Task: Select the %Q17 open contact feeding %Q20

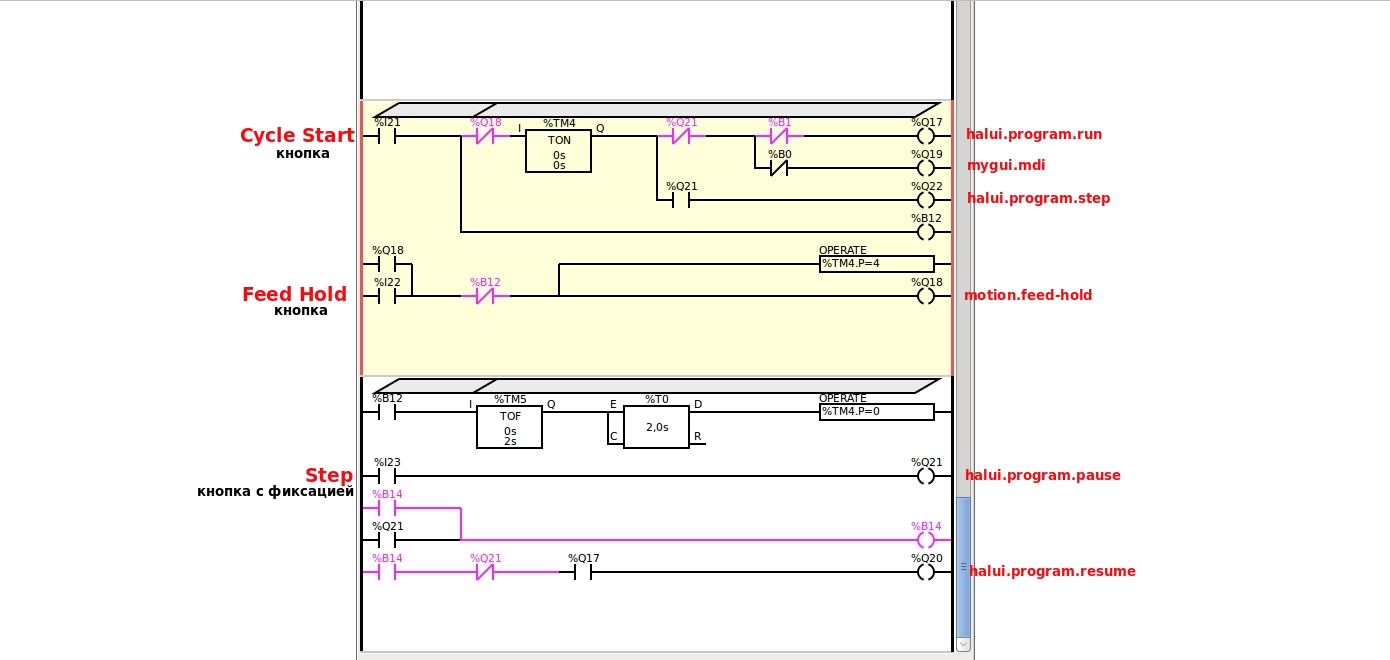Action: pos(583,572)
